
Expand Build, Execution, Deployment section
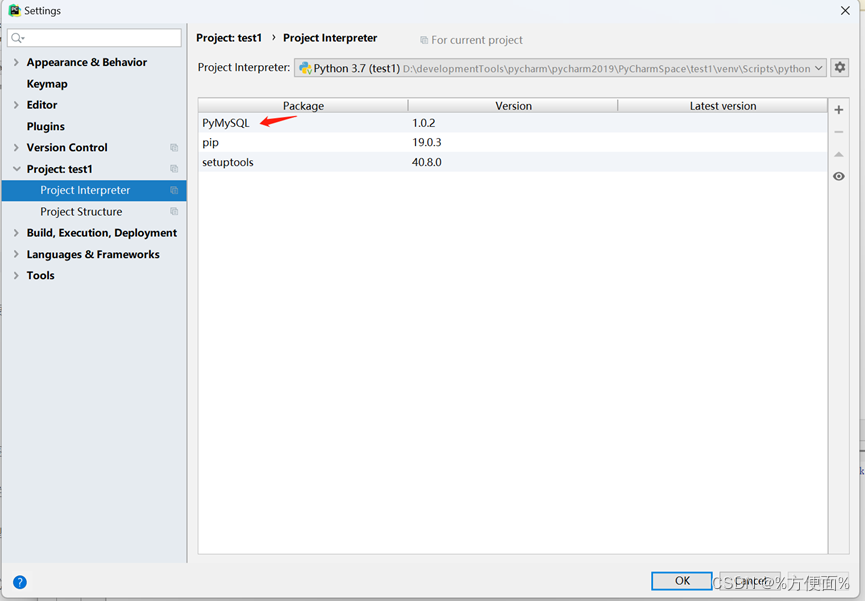coord(16,233)
